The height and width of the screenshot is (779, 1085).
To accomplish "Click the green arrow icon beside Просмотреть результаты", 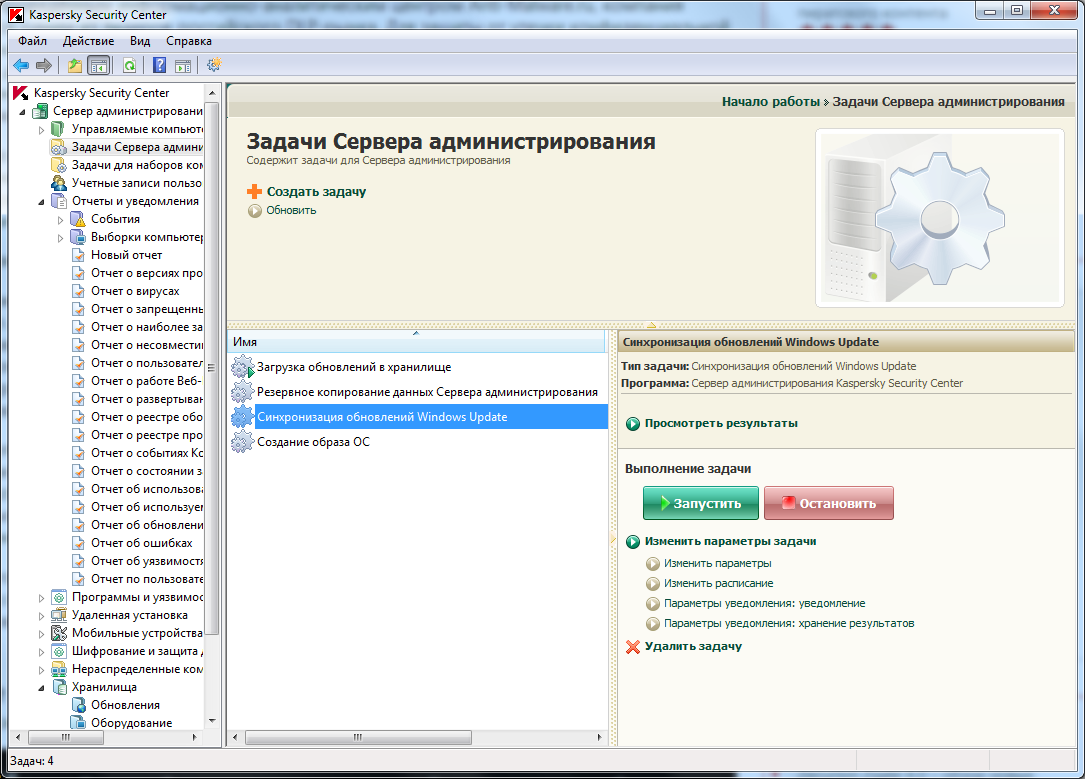I will 632,423.
